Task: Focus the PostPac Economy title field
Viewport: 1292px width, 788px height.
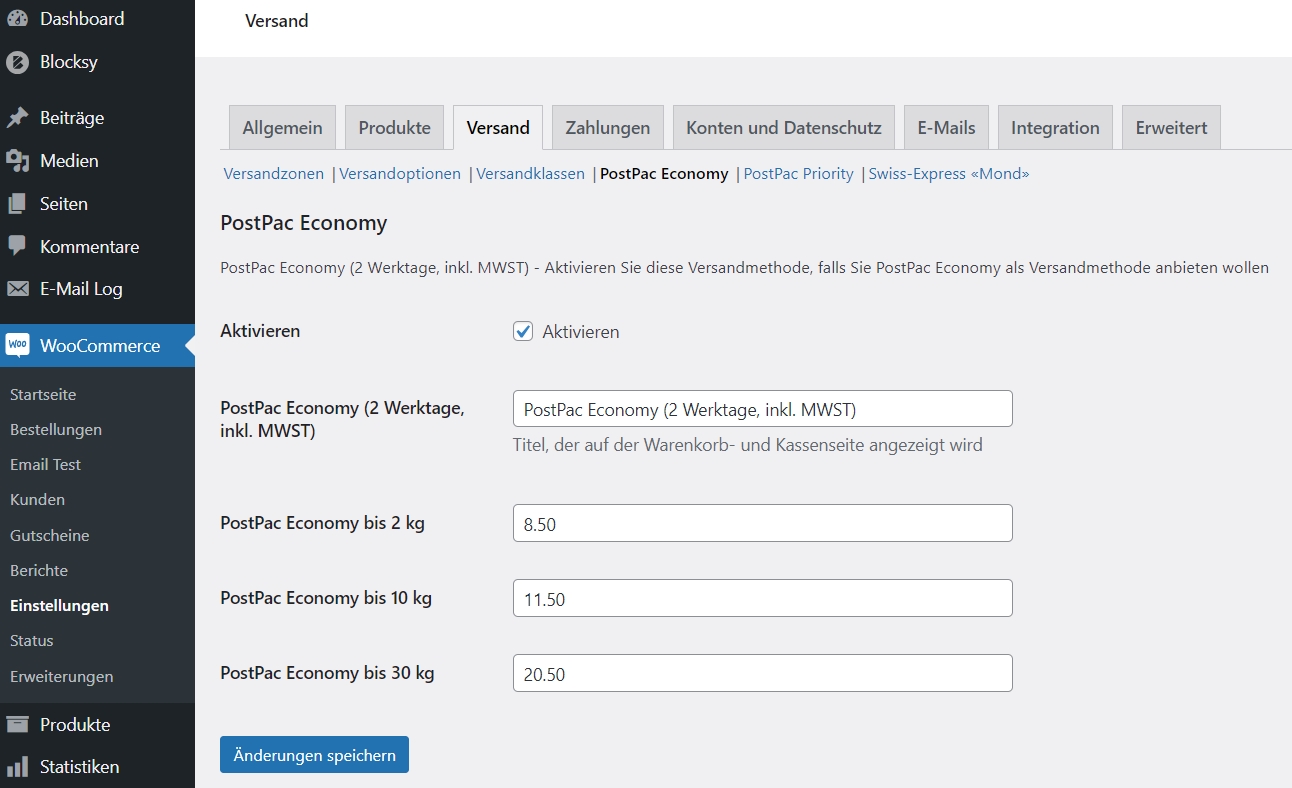Action: pyautogui.click(x=762, y=409)
